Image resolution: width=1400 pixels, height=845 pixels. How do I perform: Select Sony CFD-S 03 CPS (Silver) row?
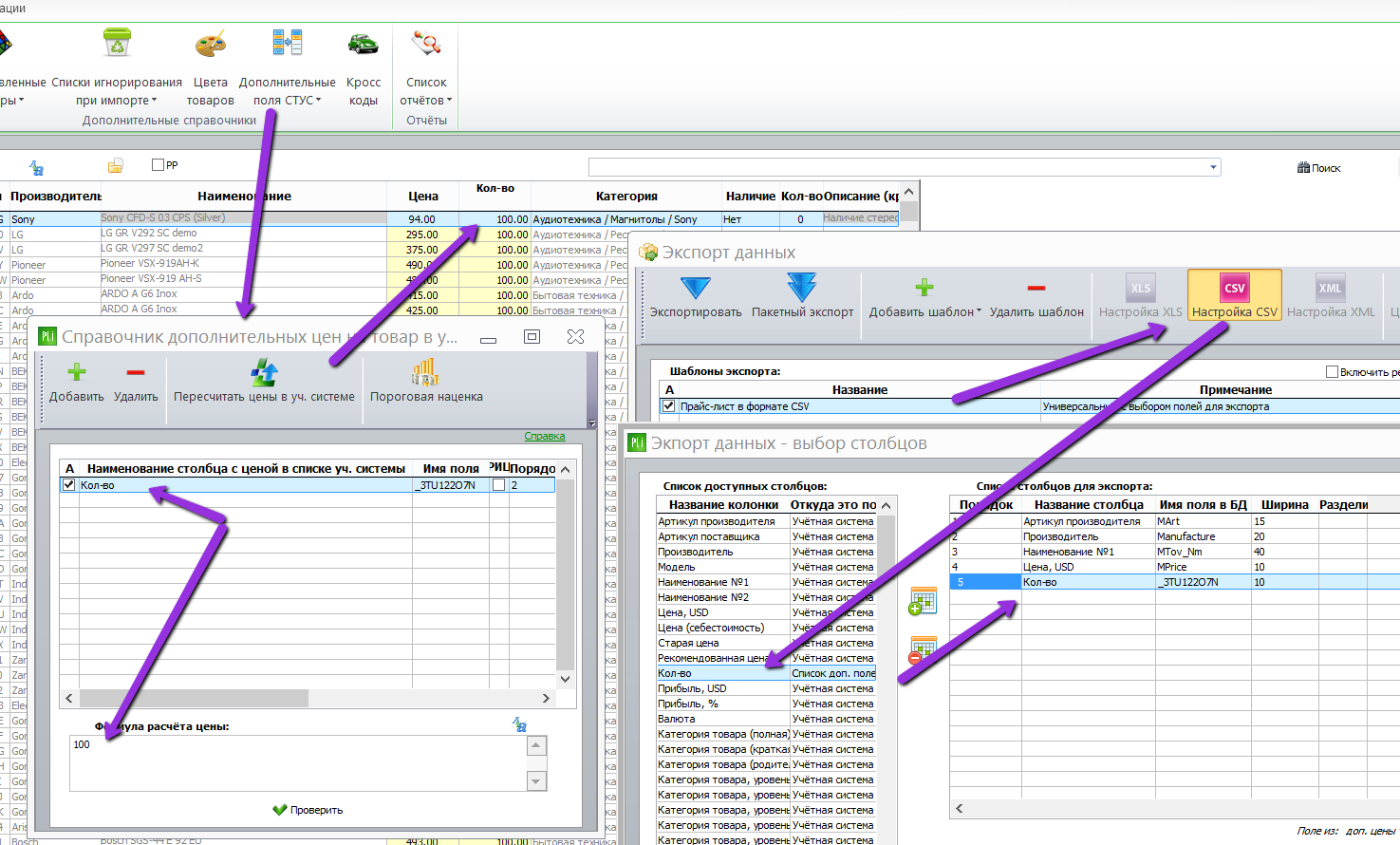(451, 218)
